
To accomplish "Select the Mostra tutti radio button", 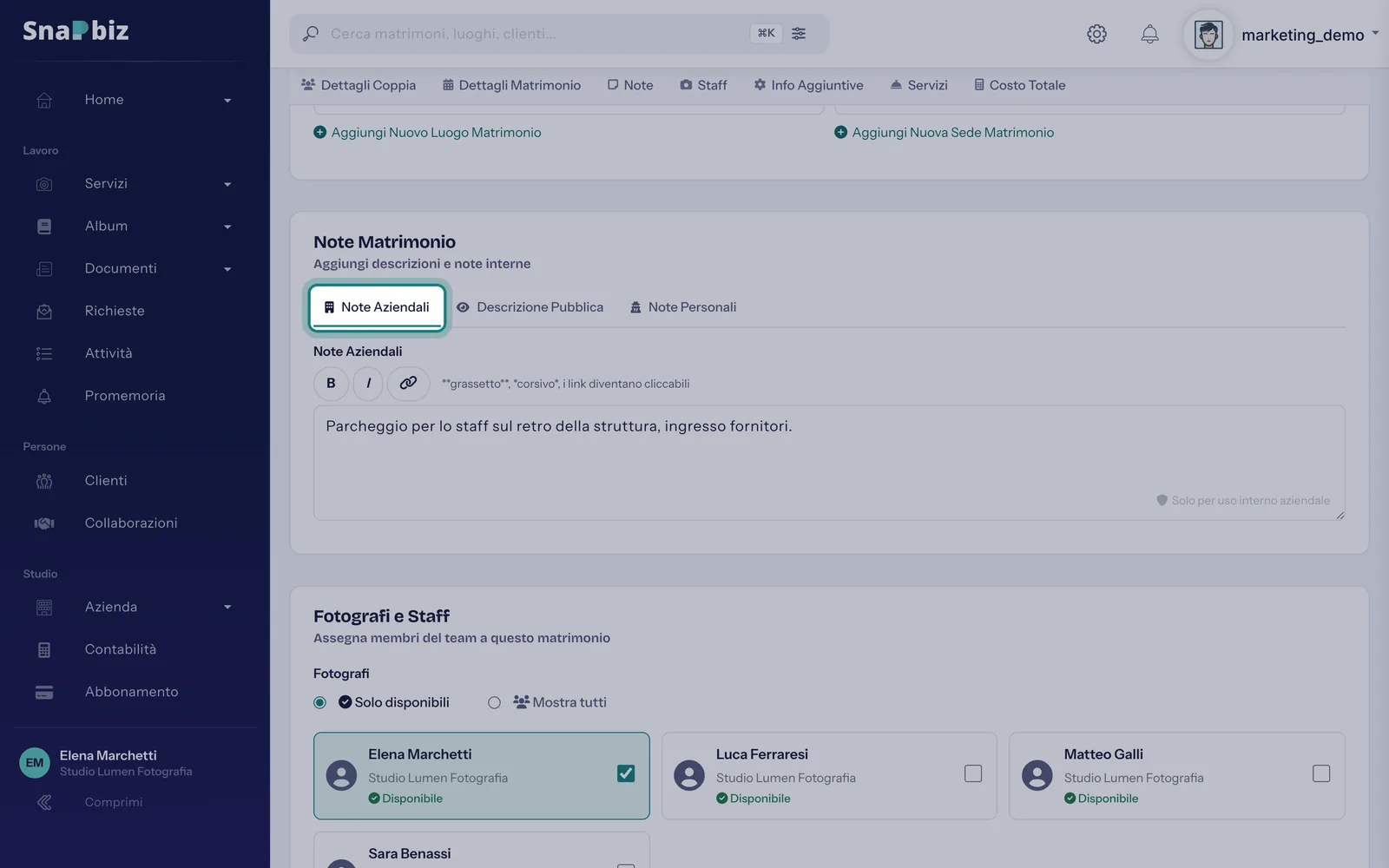I will point(494,702).
